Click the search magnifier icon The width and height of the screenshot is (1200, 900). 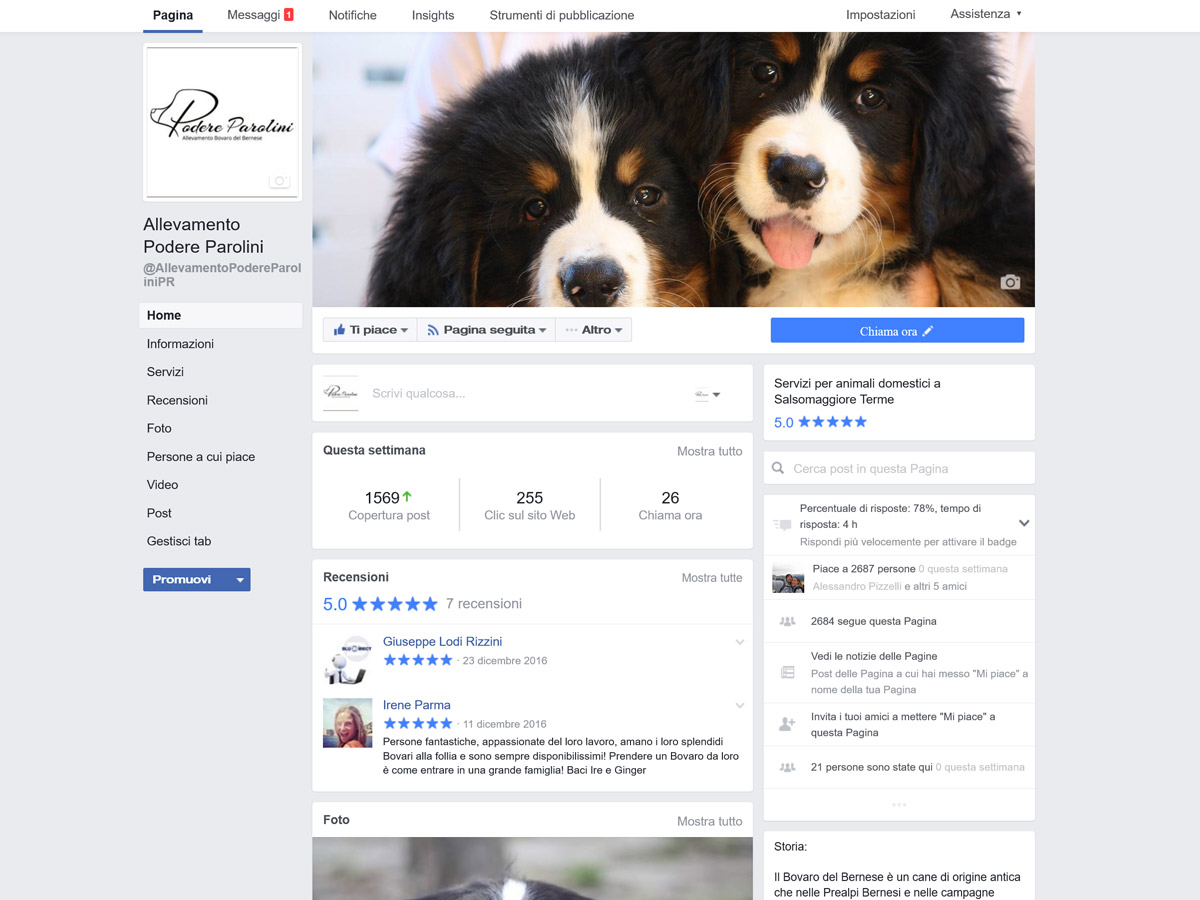tap(779, 468)
